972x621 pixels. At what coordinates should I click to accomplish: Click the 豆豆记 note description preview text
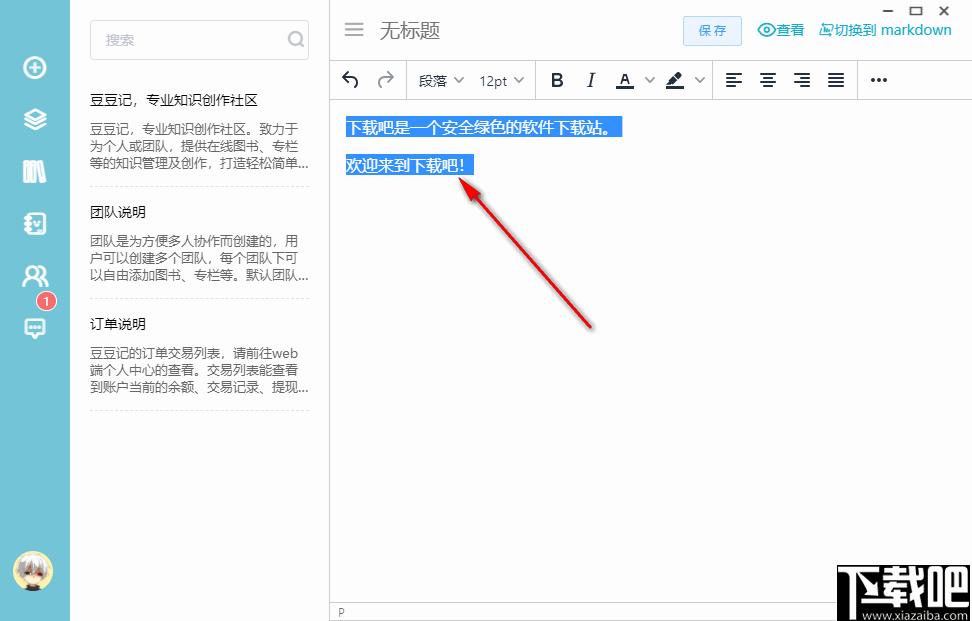point(199,146)
